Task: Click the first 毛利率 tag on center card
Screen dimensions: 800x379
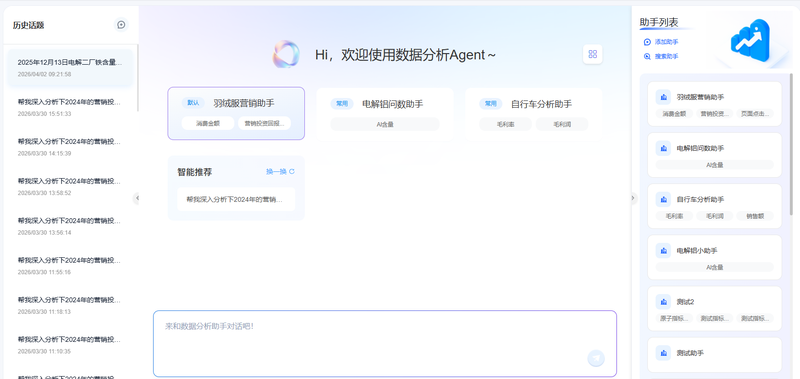Action: (505, 124)
